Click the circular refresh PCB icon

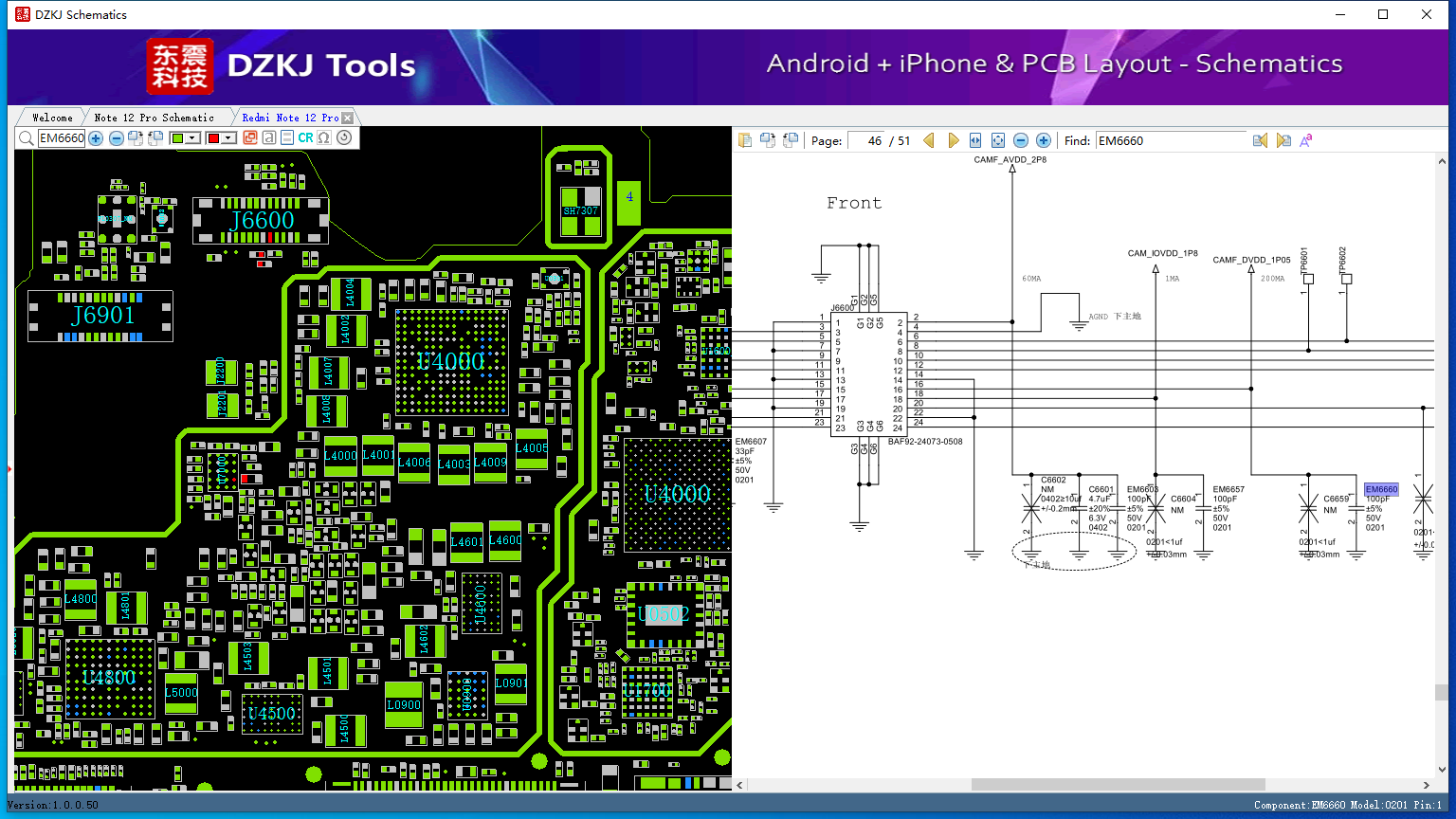[x=344, y=138]
